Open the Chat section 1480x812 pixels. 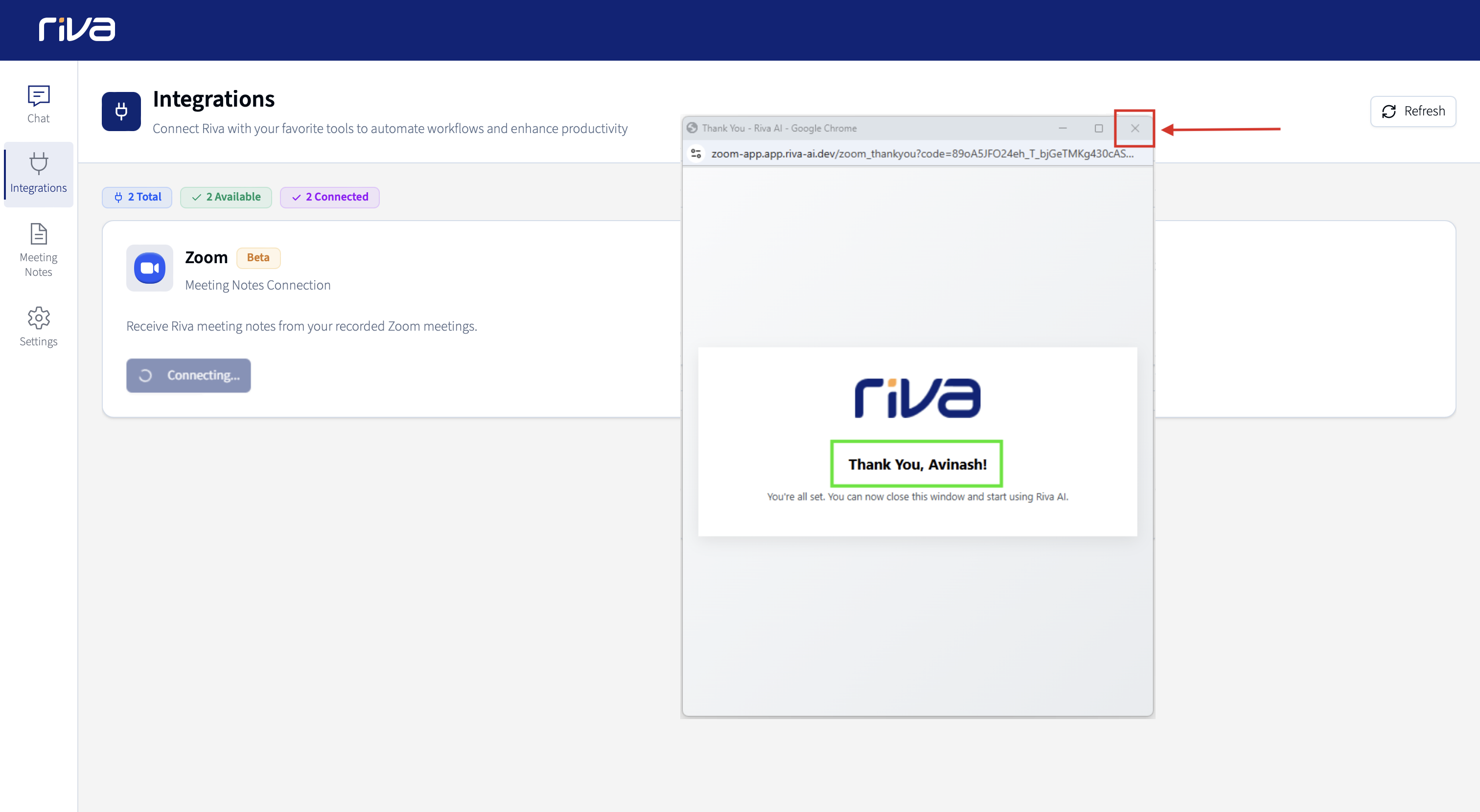pos(39,105)
